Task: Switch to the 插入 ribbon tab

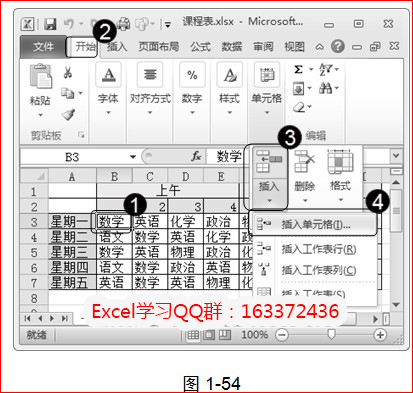Action: pyautogui.click(x=117, y=47)
